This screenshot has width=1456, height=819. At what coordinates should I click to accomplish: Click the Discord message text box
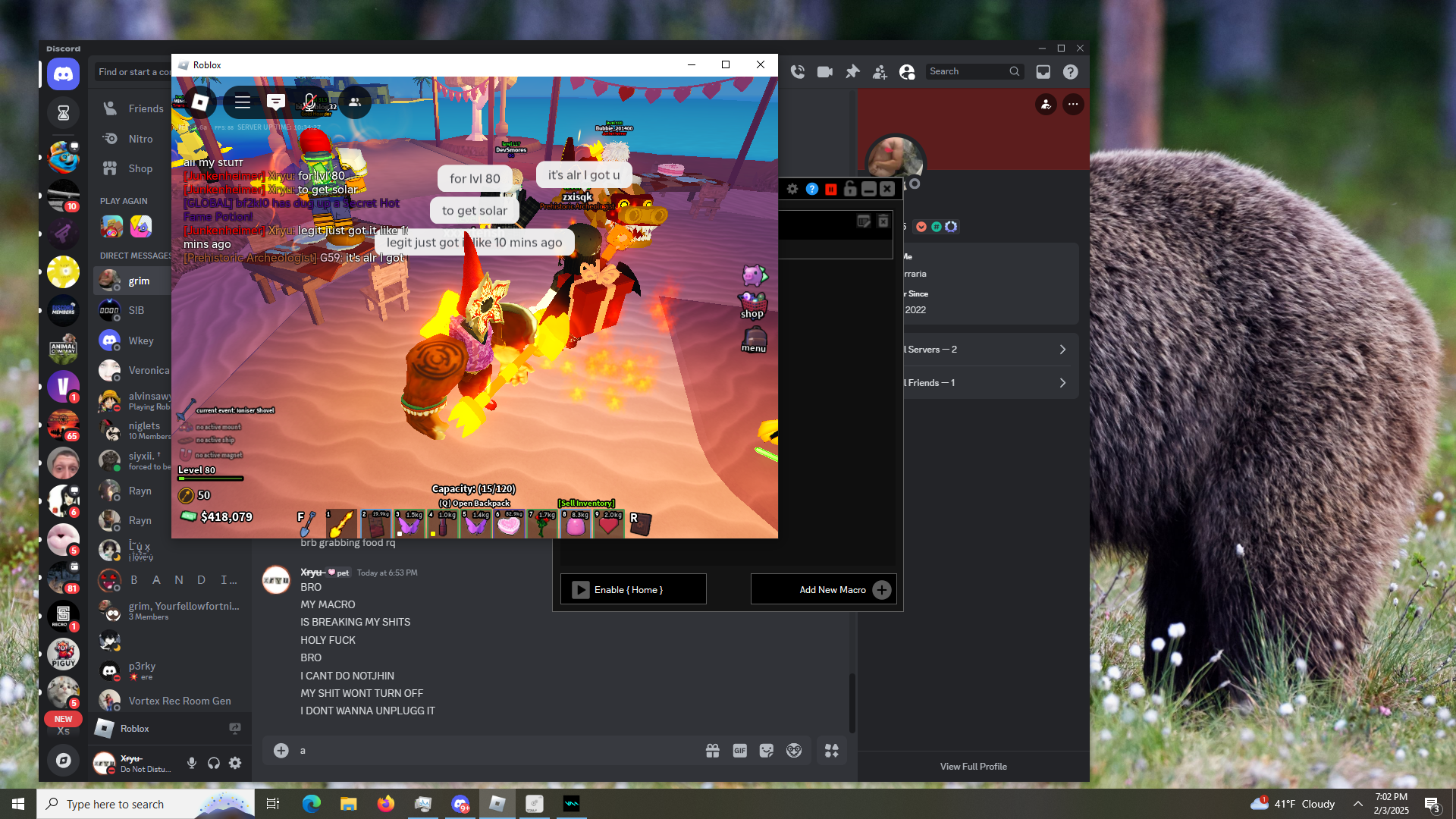(495, 751)
